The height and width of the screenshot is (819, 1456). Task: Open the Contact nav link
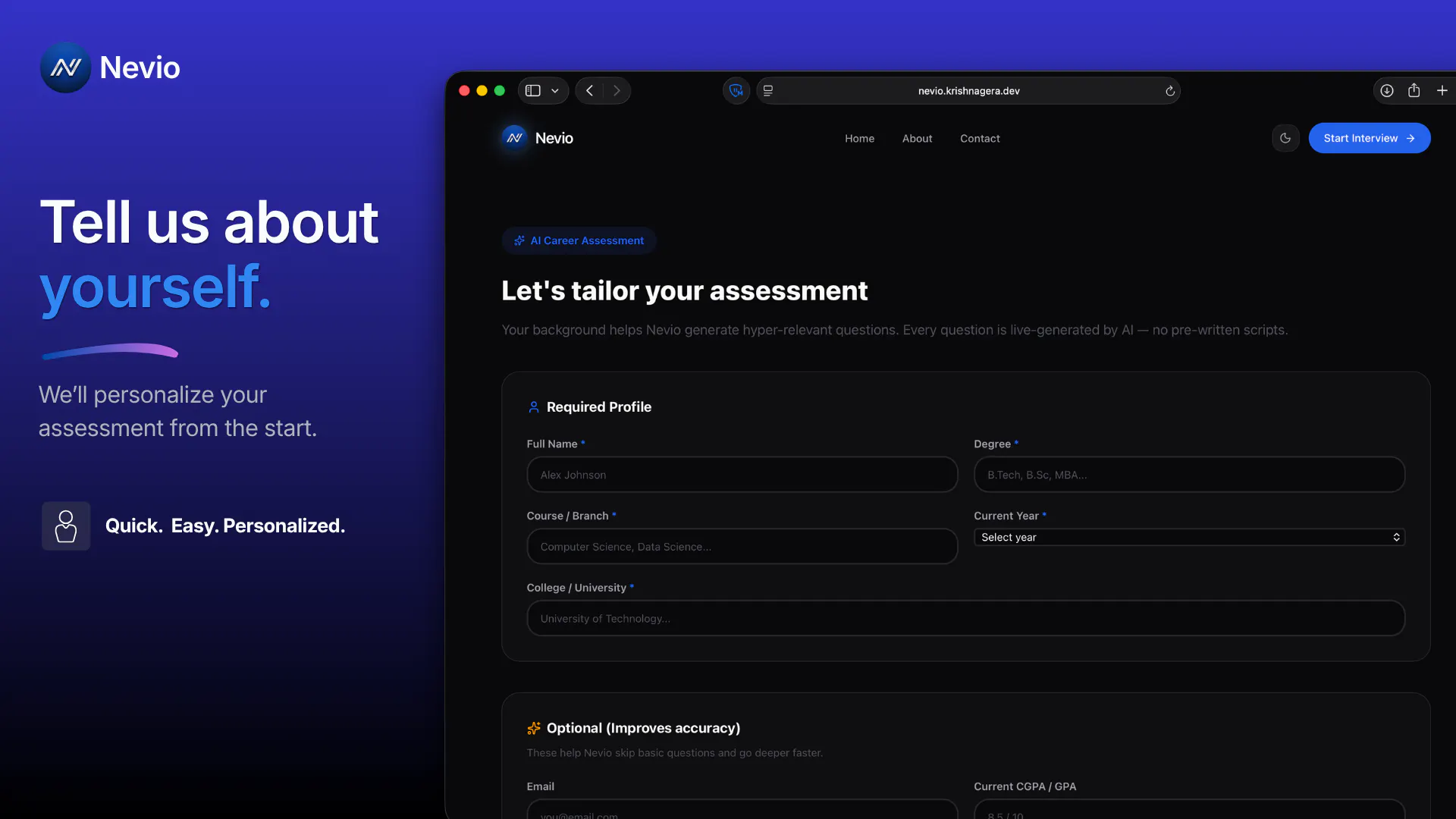[980, 139]
